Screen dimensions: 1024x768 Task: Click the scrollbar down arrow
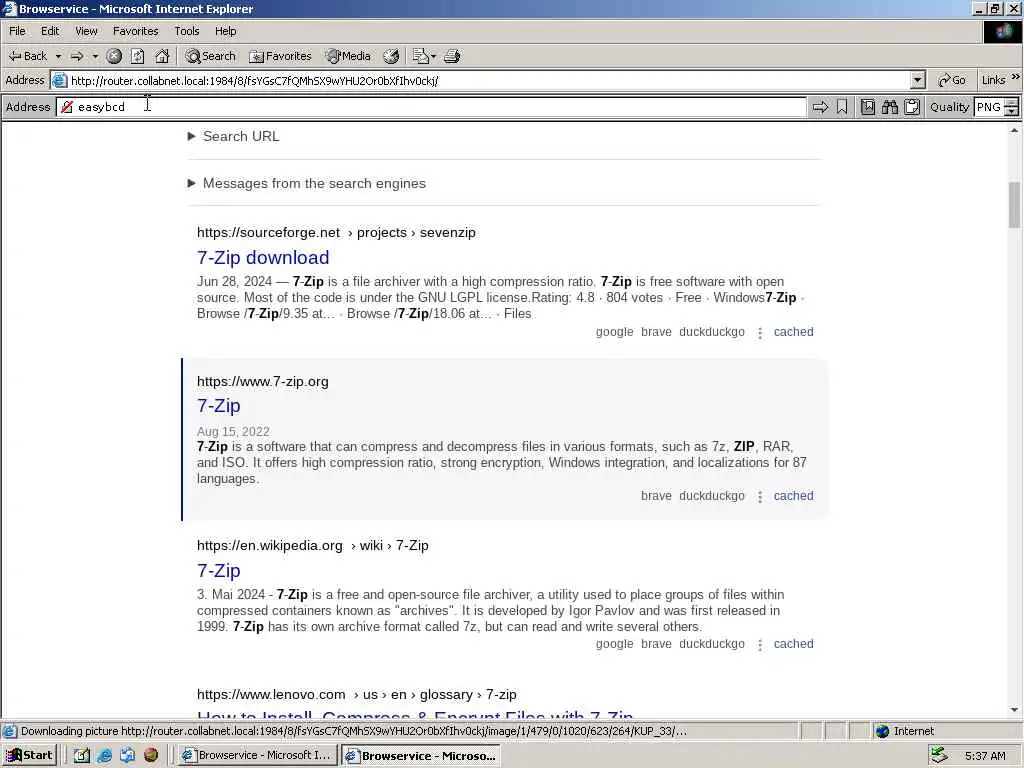click(x=1014, y=710)
